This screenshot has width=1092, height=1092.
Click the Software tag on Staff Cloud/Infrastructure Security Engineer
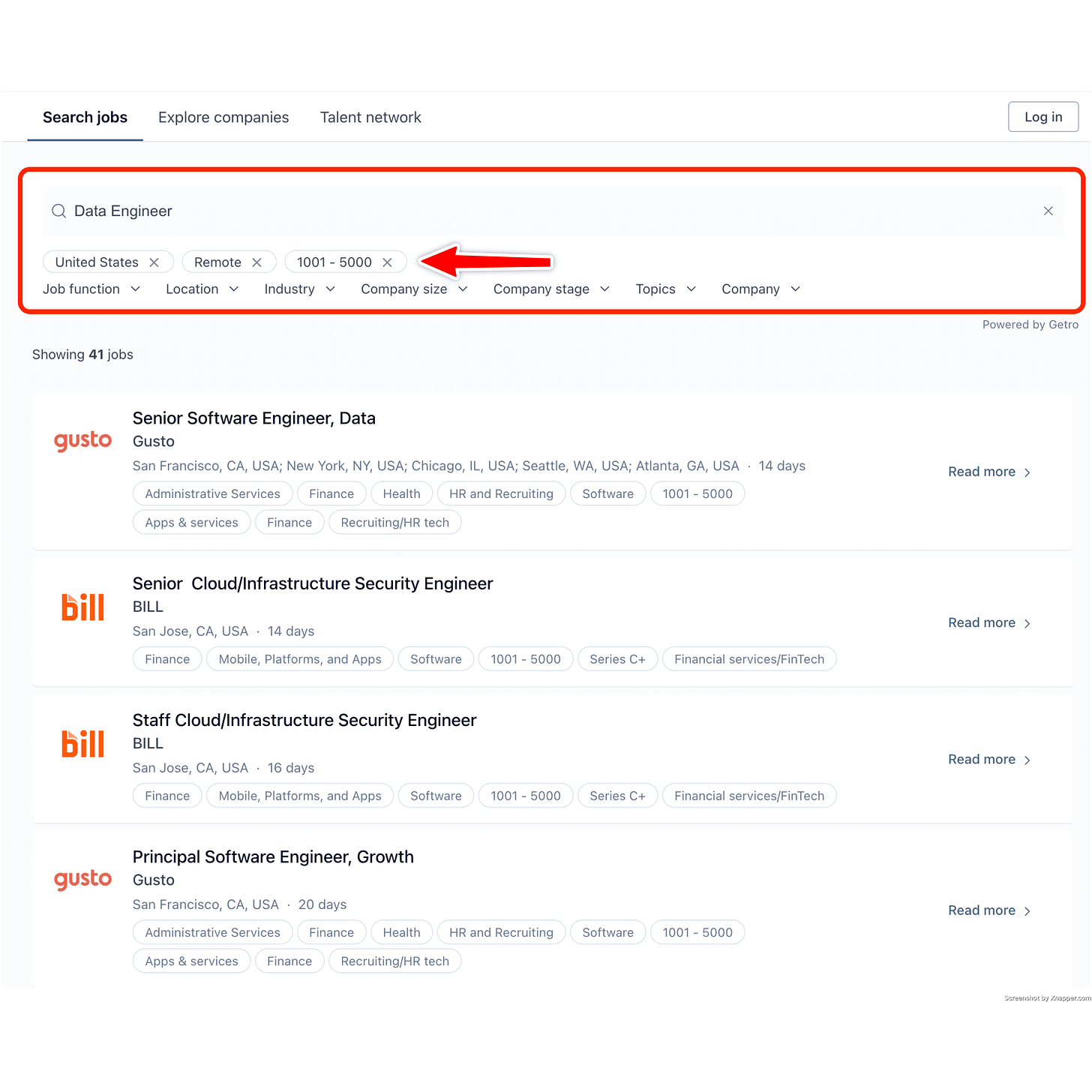coord(436,796)
